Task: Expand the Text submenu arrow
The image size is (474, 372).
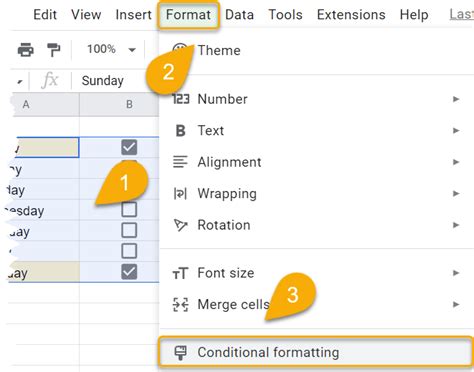Action: (x=456, y=131)
